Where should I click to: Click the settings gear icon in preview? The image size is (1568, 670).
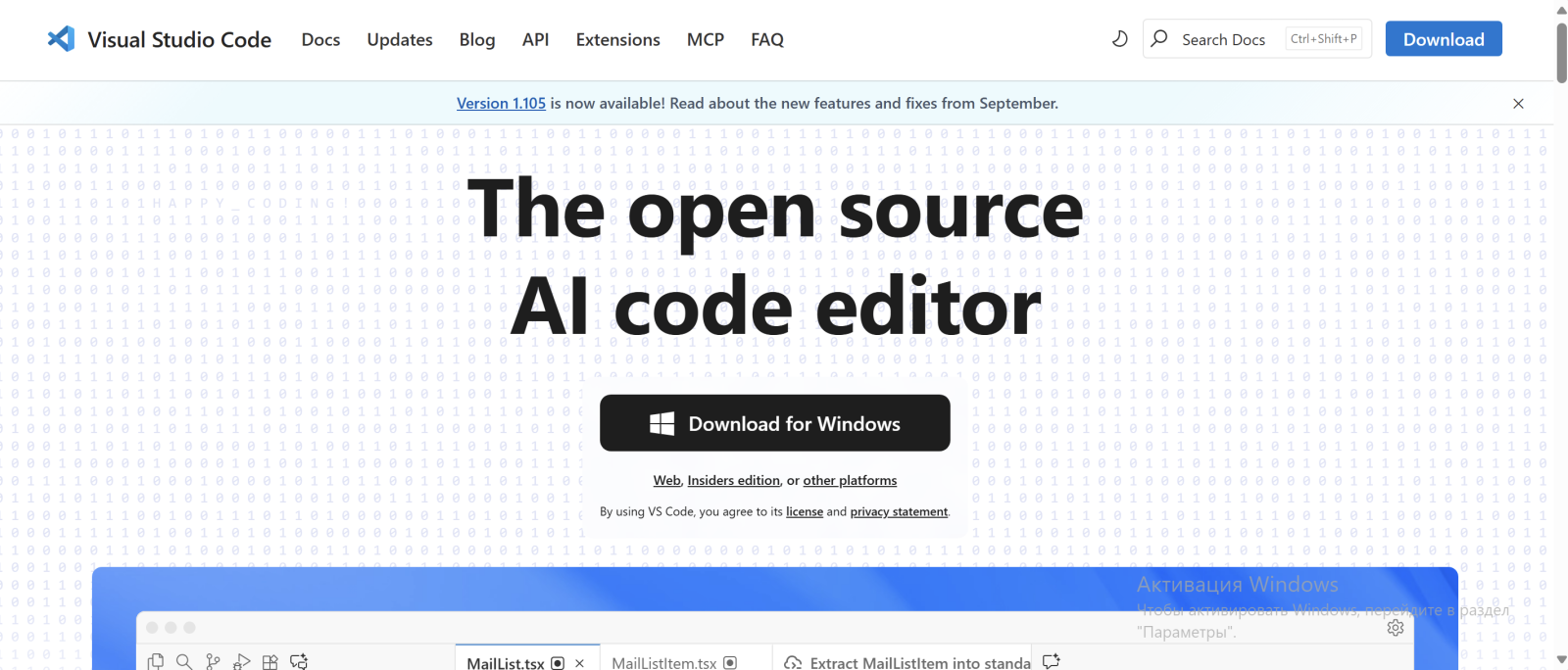click(x=1396, y=628)
